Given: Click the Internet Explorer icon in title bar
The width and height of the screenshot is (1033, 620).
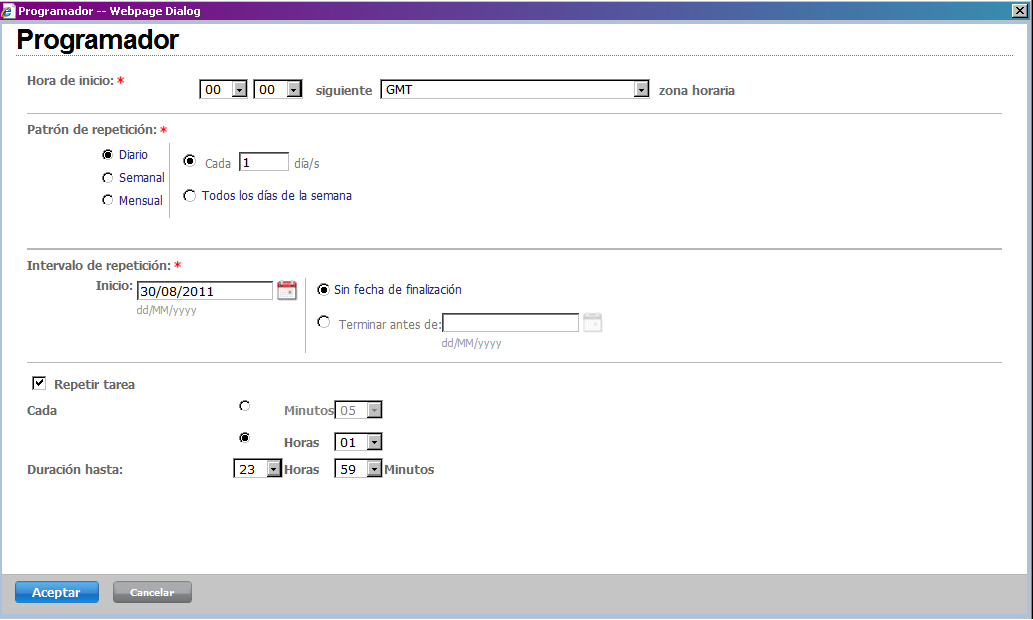Looking at the screenshot, I should (8, 11).
